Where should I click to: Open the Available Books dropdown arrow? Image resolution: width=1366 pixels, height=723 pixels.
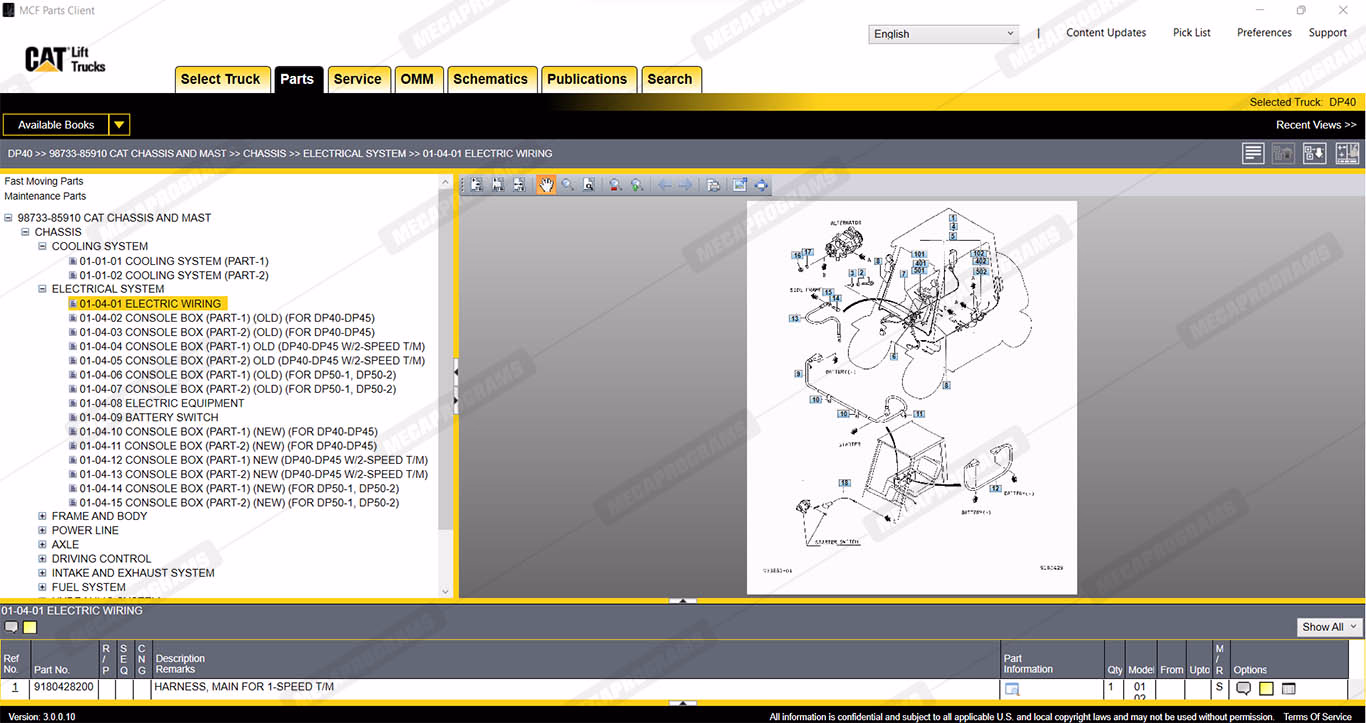click(119, 125)
